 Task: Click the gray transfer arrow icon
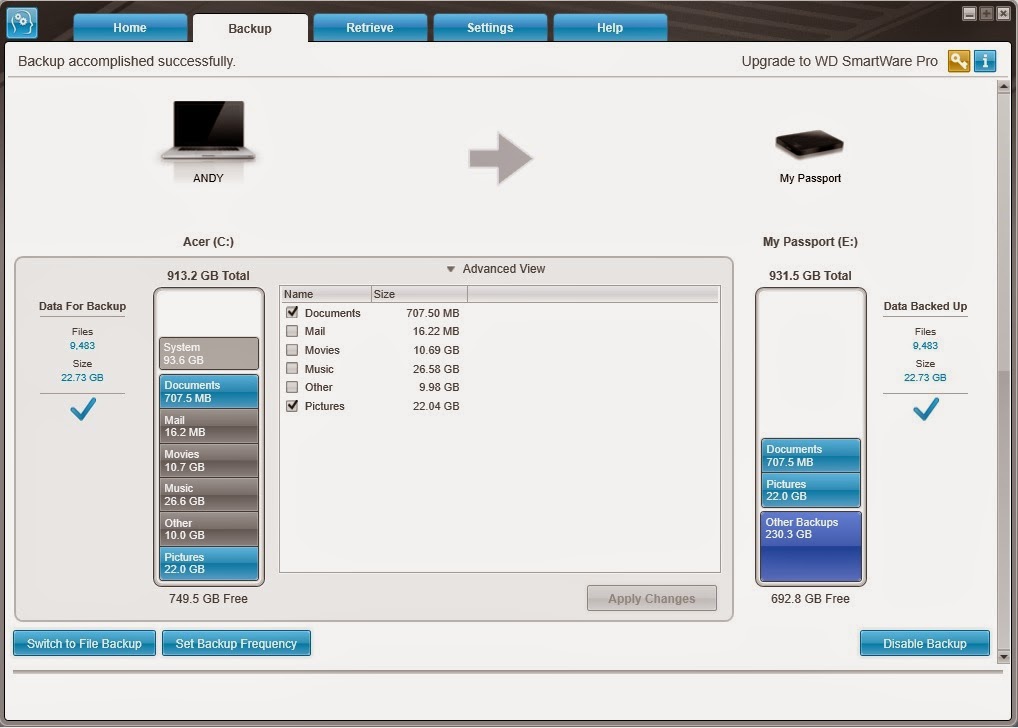point(501,158)
